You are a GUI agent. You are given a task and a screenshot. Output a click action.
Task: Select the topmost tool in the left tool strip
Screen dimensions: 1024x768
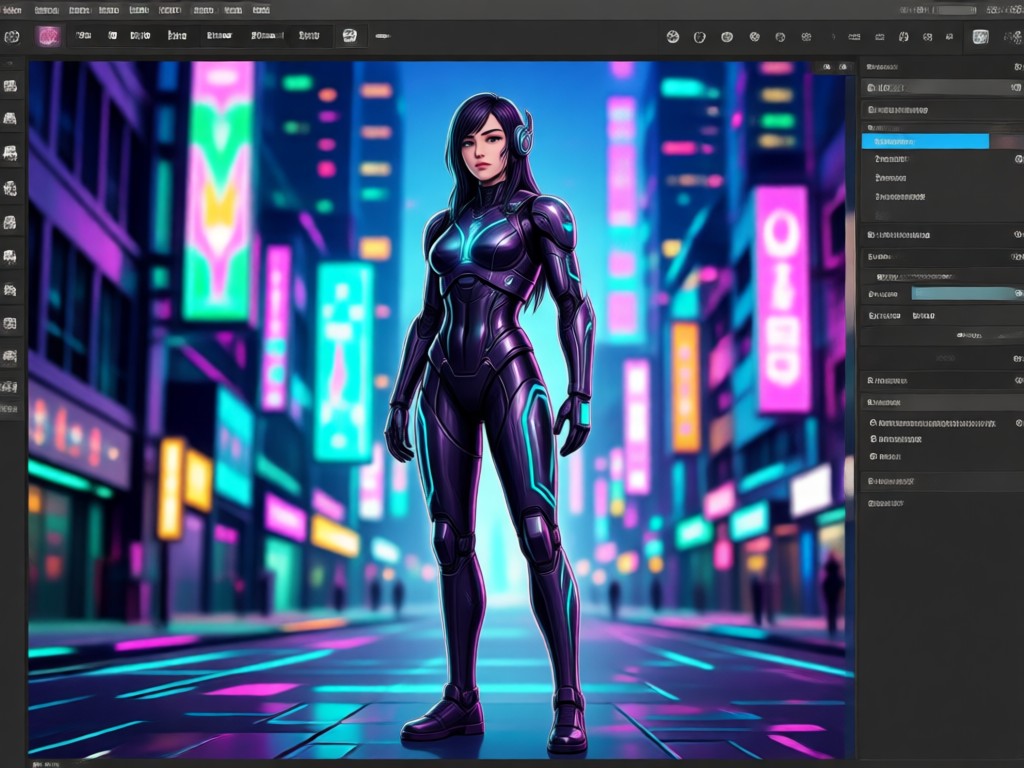(10, 86)
